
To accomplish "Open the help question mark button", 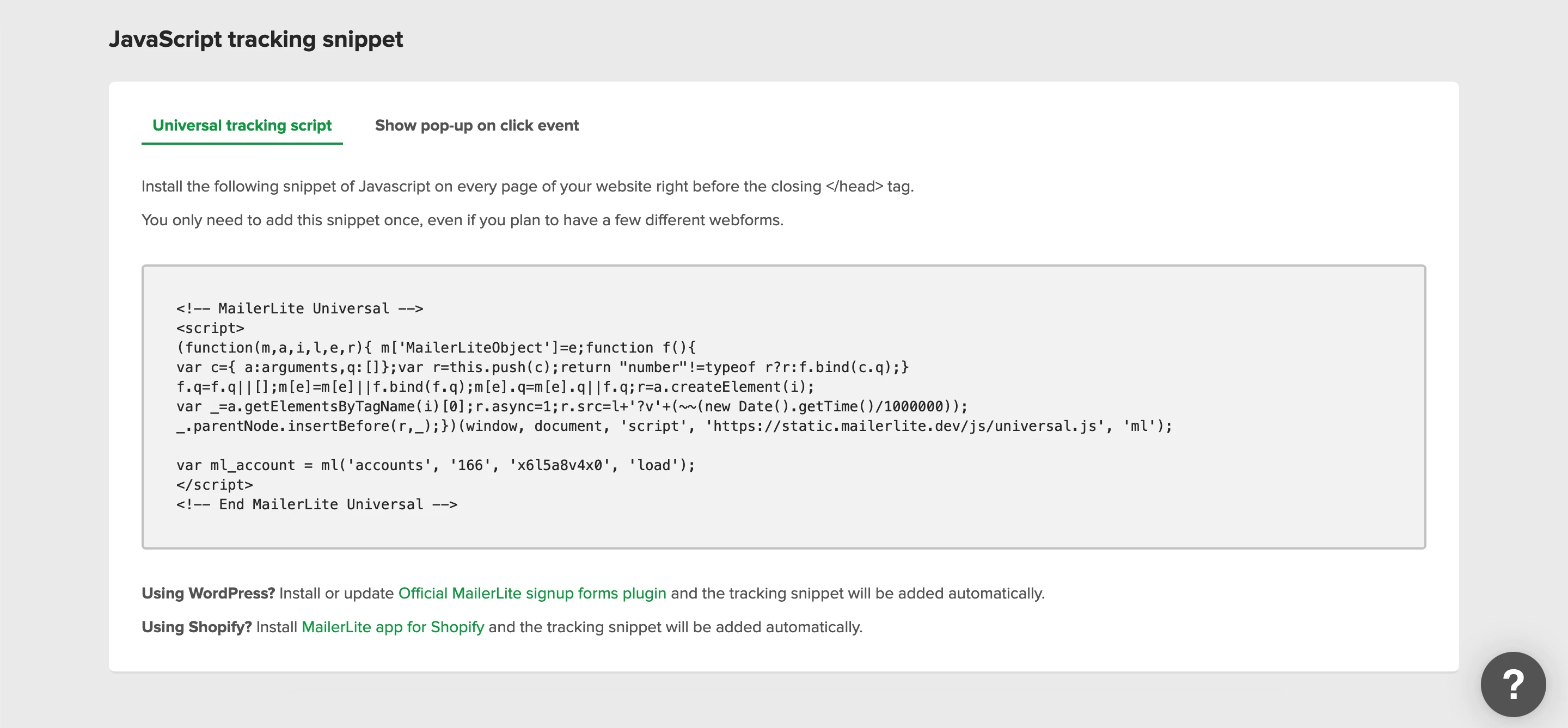I will click(1512, 683).
